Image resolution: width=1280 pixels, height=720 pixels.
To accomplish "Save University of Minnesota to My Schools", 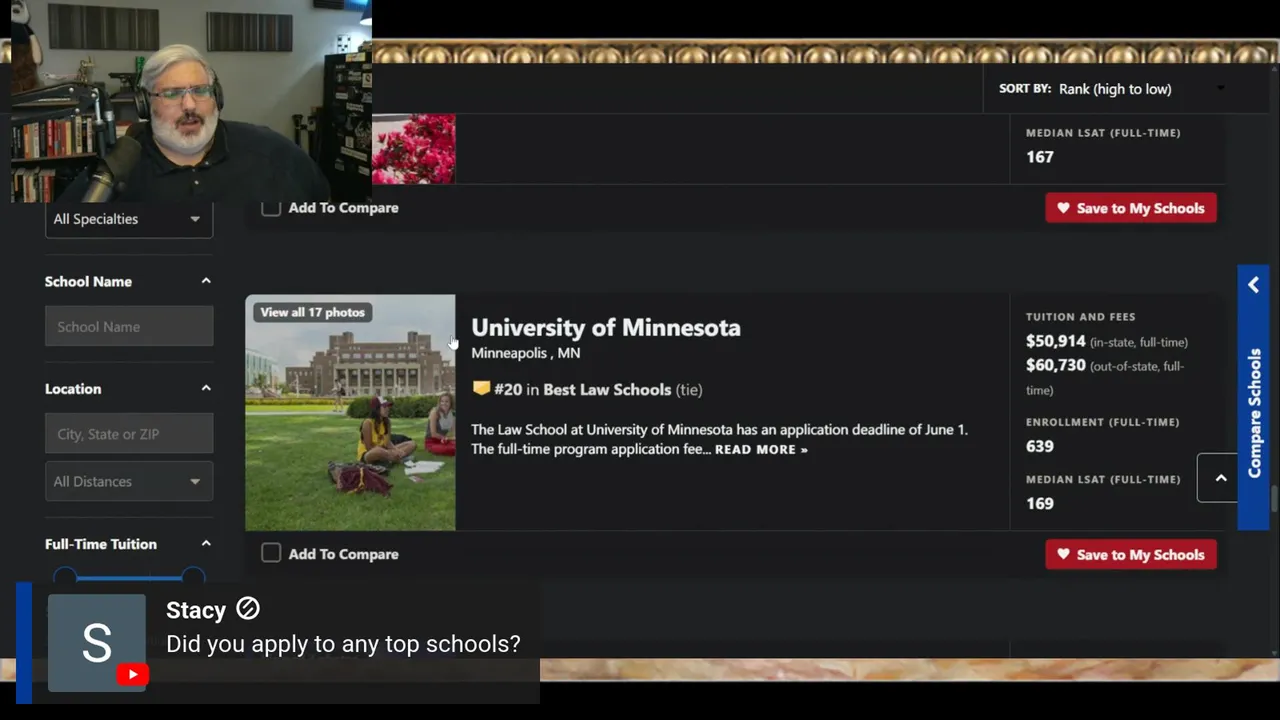I will click(x=1131, y=554).
